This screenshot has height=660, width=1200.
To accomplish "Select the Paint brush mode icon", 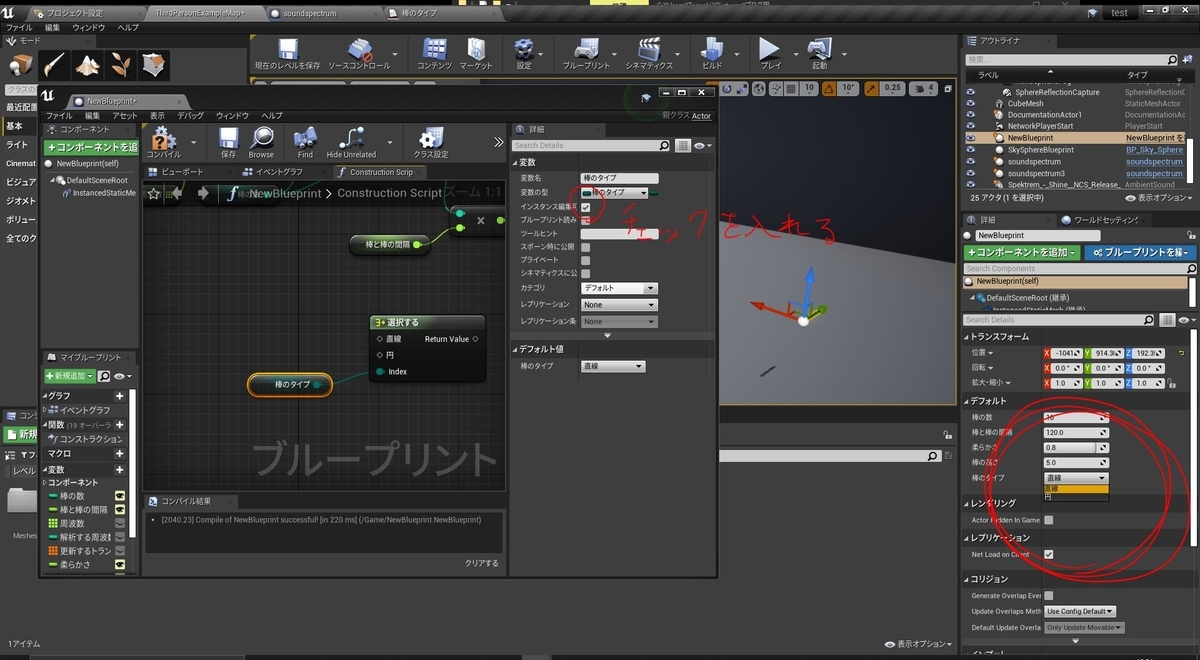I will coord(54,65).
